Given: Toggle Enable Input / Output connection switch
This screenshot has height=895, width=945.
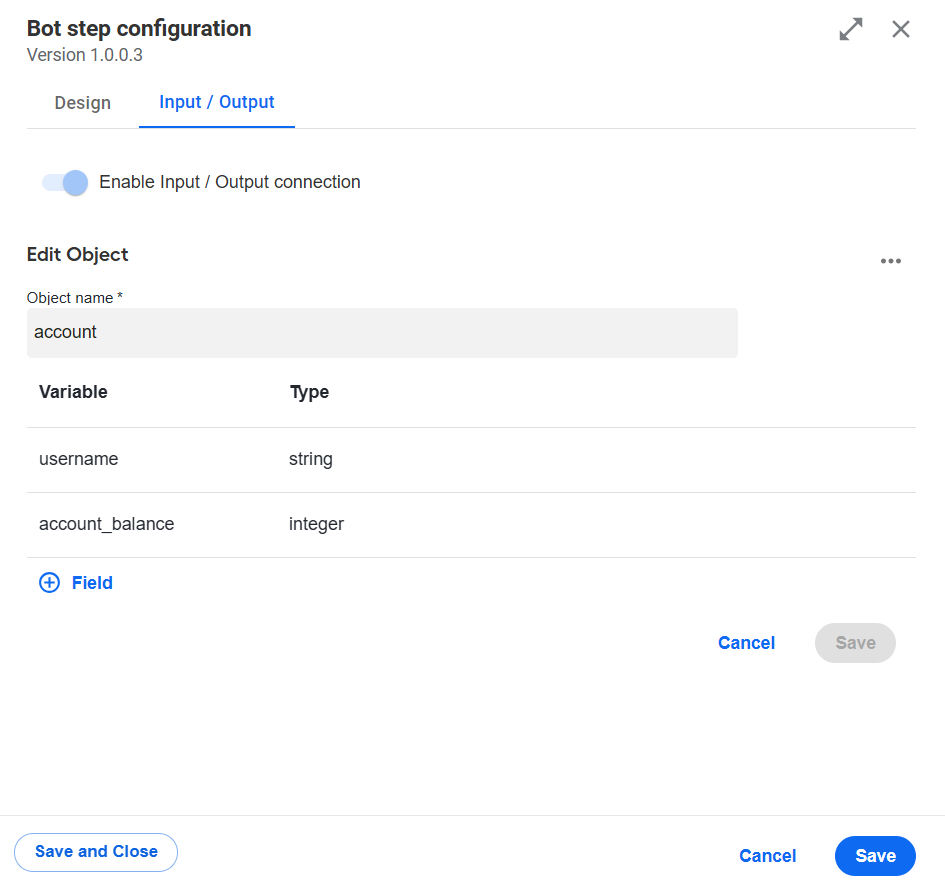Looking at the screenshot, I should 64,182.
